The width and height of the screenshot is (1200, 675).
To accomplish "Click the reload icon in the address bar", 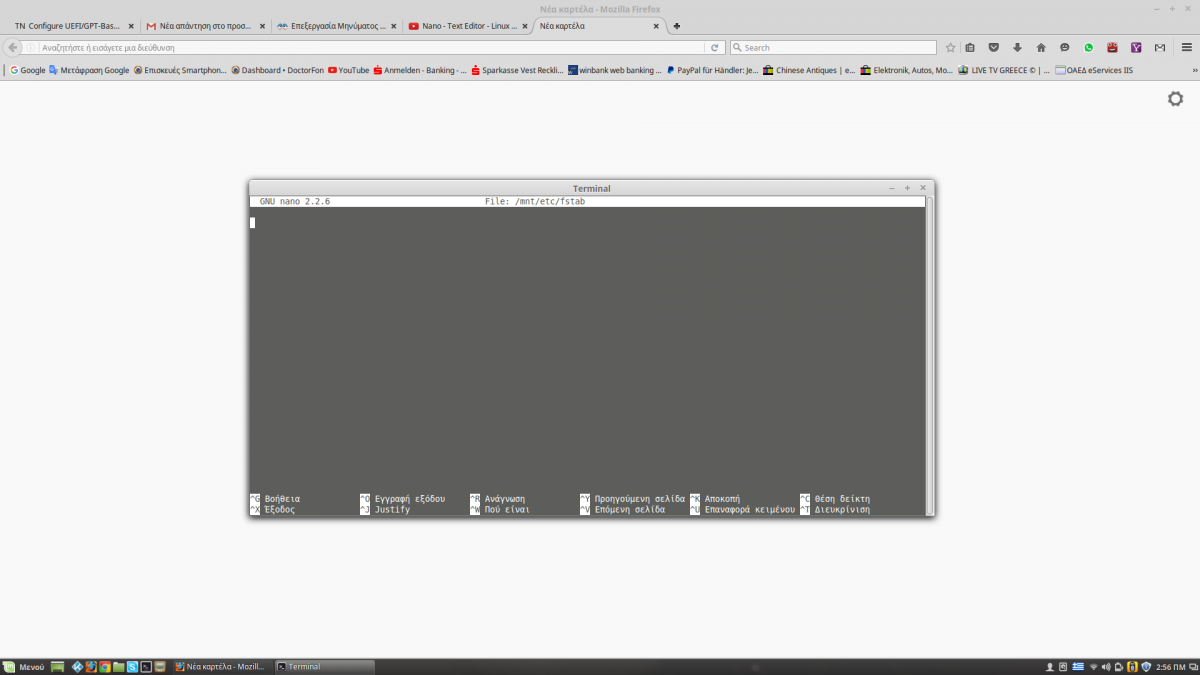I will pos(714,47).
